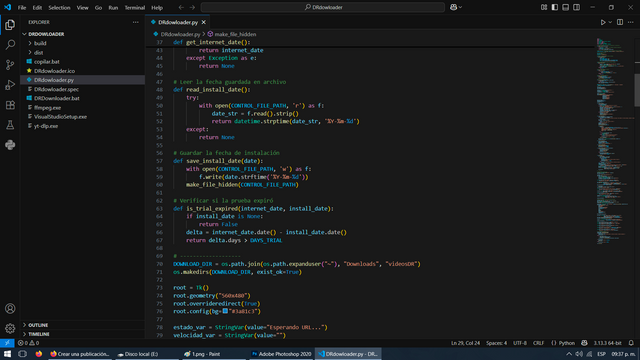This screenshot has height=360, width=640.
Task: Open DRdowloader.ico file
Action: coord(54,71)
